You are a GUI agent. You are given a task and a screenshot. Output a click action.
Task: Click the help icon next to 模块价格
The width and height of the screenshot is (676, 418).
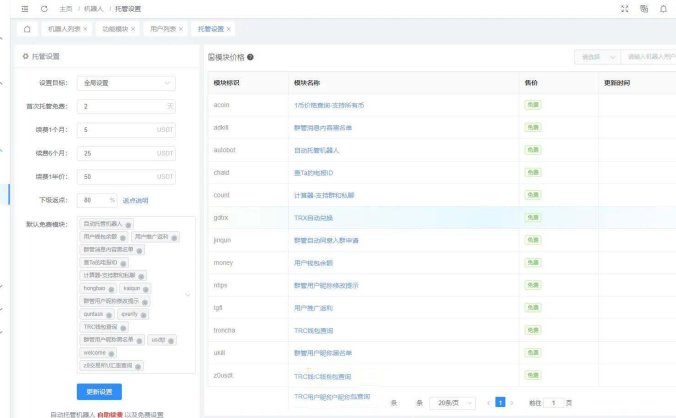tap(250, 57)
